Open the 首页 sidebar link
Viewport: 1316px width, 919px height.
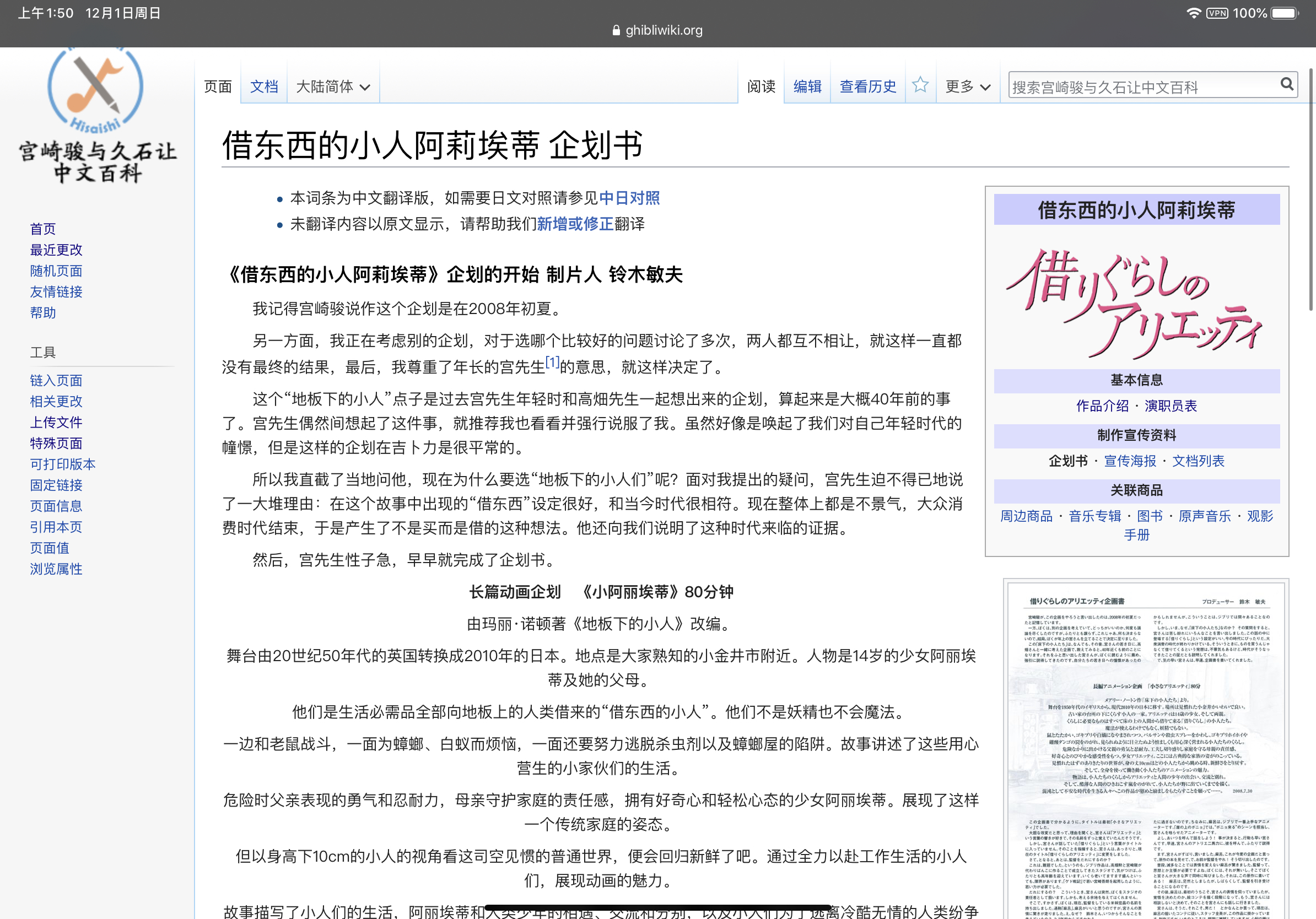(43, 229)
